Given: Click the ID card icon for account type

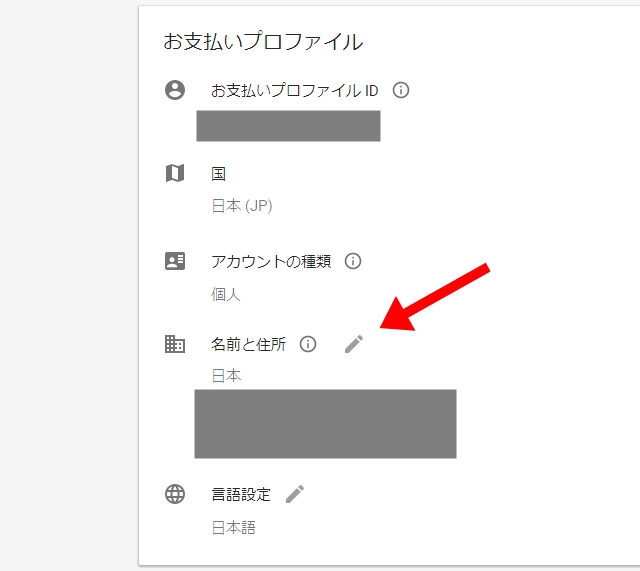Looking at the screenshot, I should click(x=175, y=261).
